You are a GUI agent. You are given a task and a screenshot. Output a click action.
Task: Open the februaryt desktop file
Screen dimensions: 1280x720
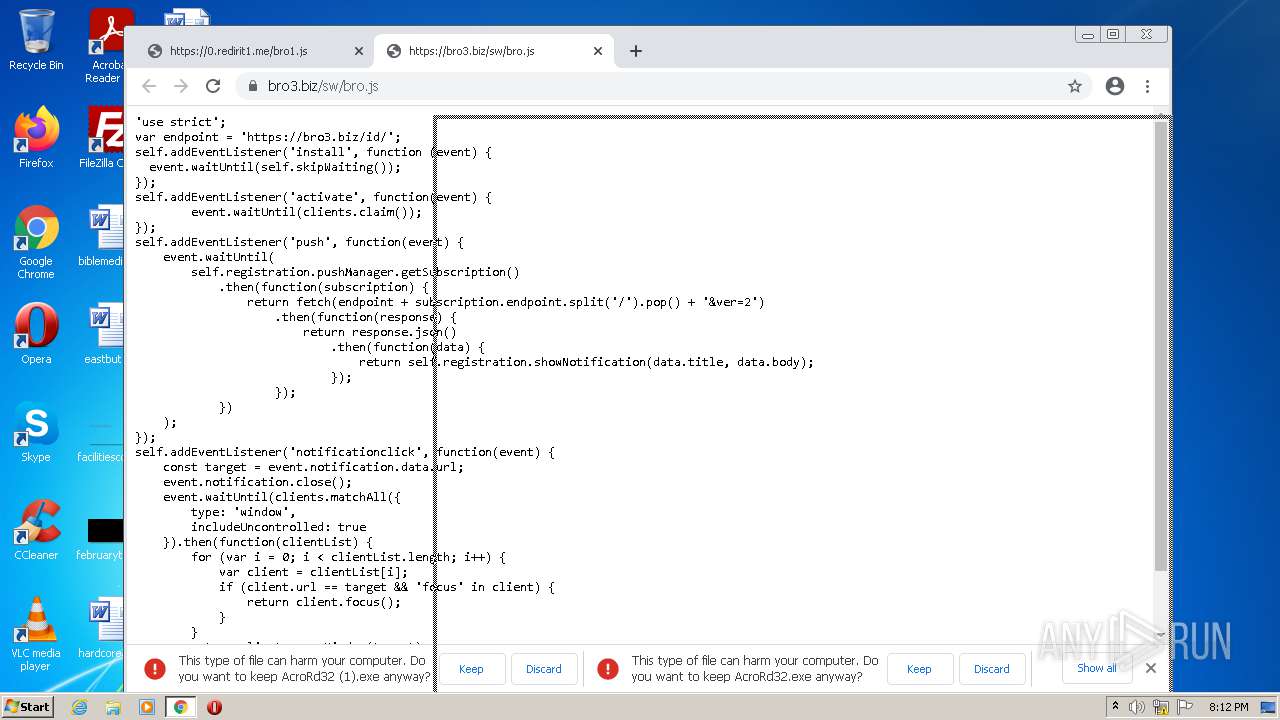point(102,538)
